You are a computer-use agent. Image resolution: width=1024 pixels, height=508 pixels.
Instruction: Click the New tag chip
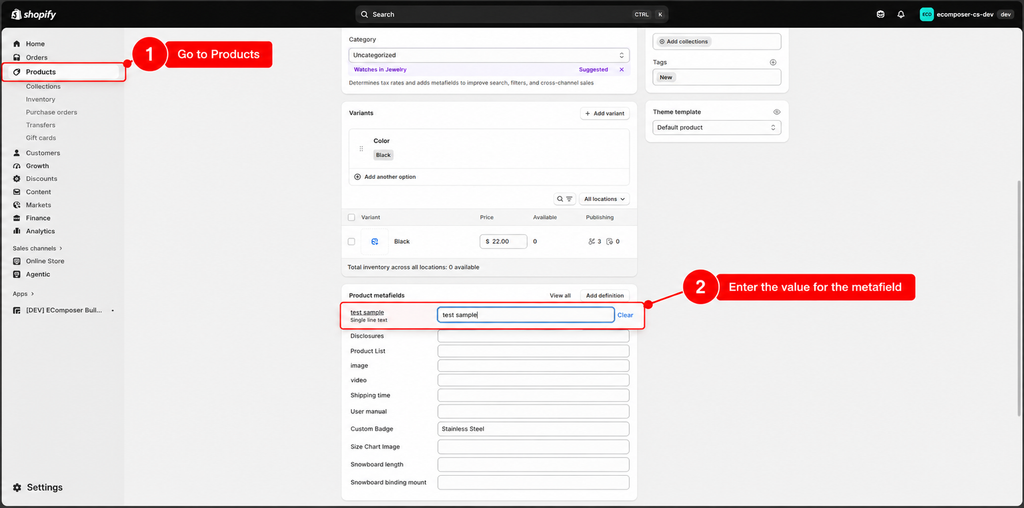click(665, 77)
